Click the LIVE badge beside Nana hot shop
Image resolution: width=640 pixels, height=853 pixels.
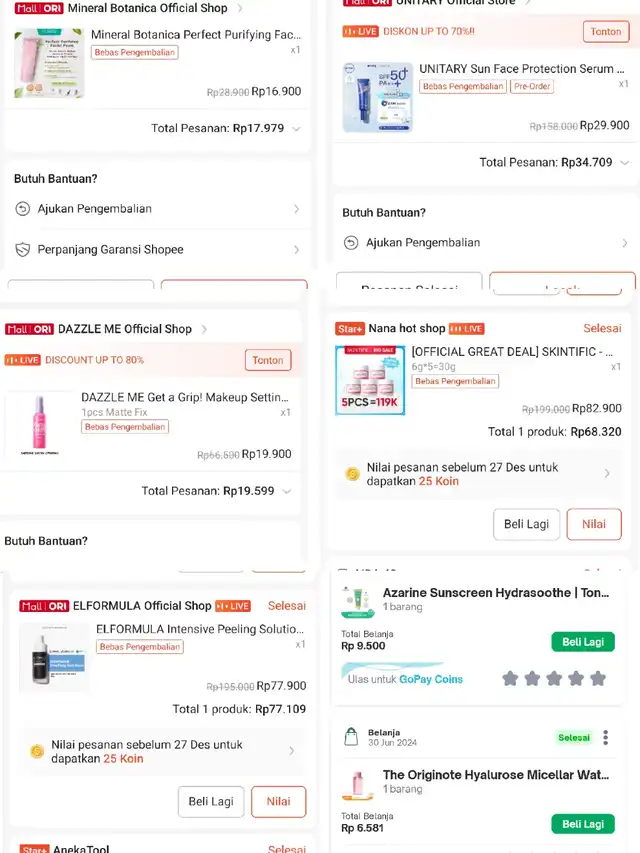click(466, 329)
